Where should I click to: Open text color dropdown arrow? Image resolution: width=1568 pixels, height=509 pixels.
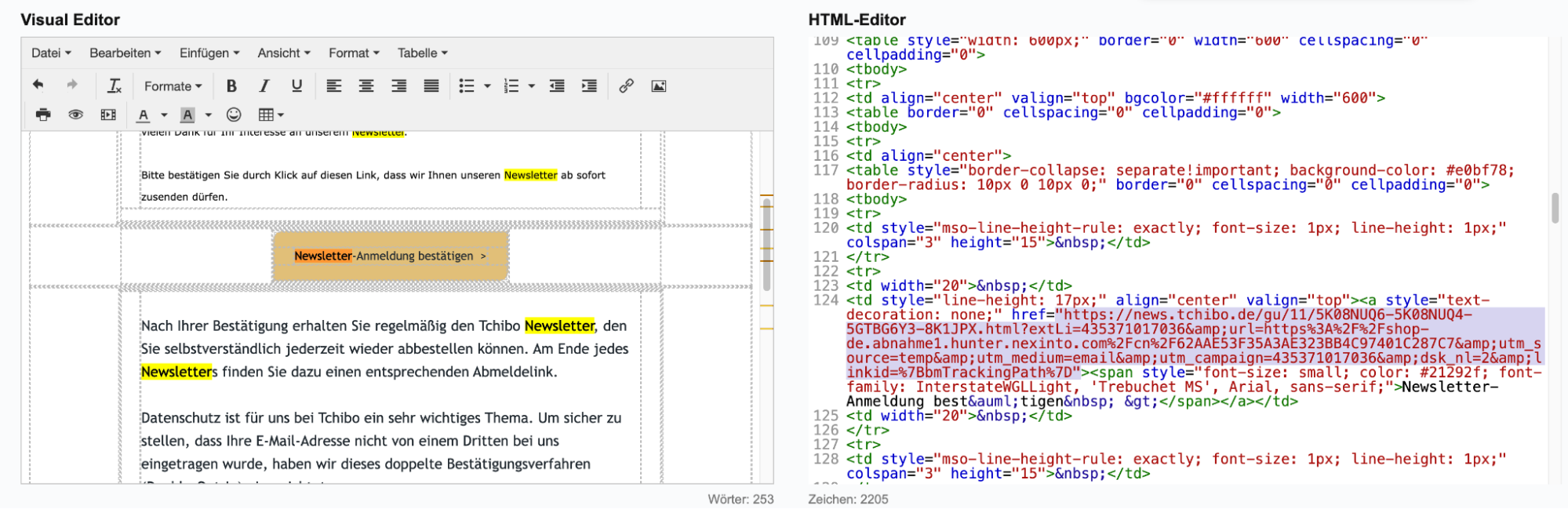click(164, 115)
